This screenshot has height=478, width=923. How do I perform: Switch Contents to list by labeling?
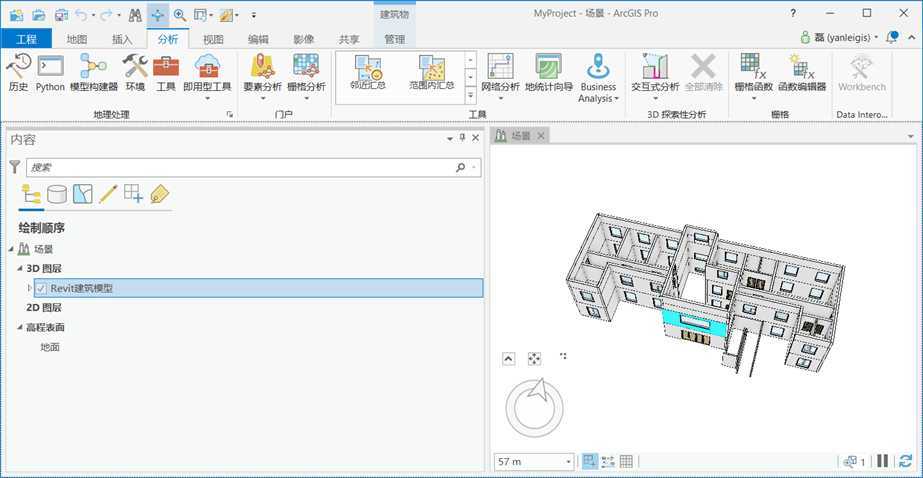click(160, 194)
